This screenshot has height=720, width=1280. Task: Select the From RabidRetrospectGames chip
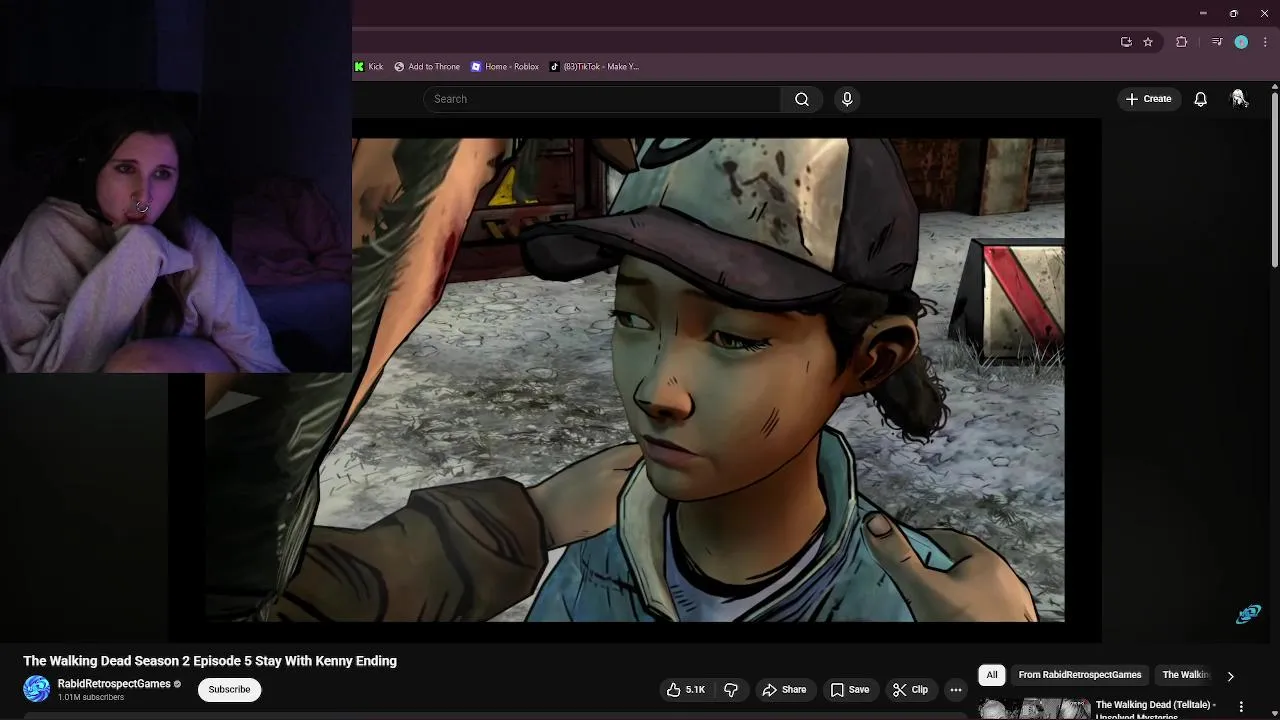pyautogui.click(x=1080, y=675)
